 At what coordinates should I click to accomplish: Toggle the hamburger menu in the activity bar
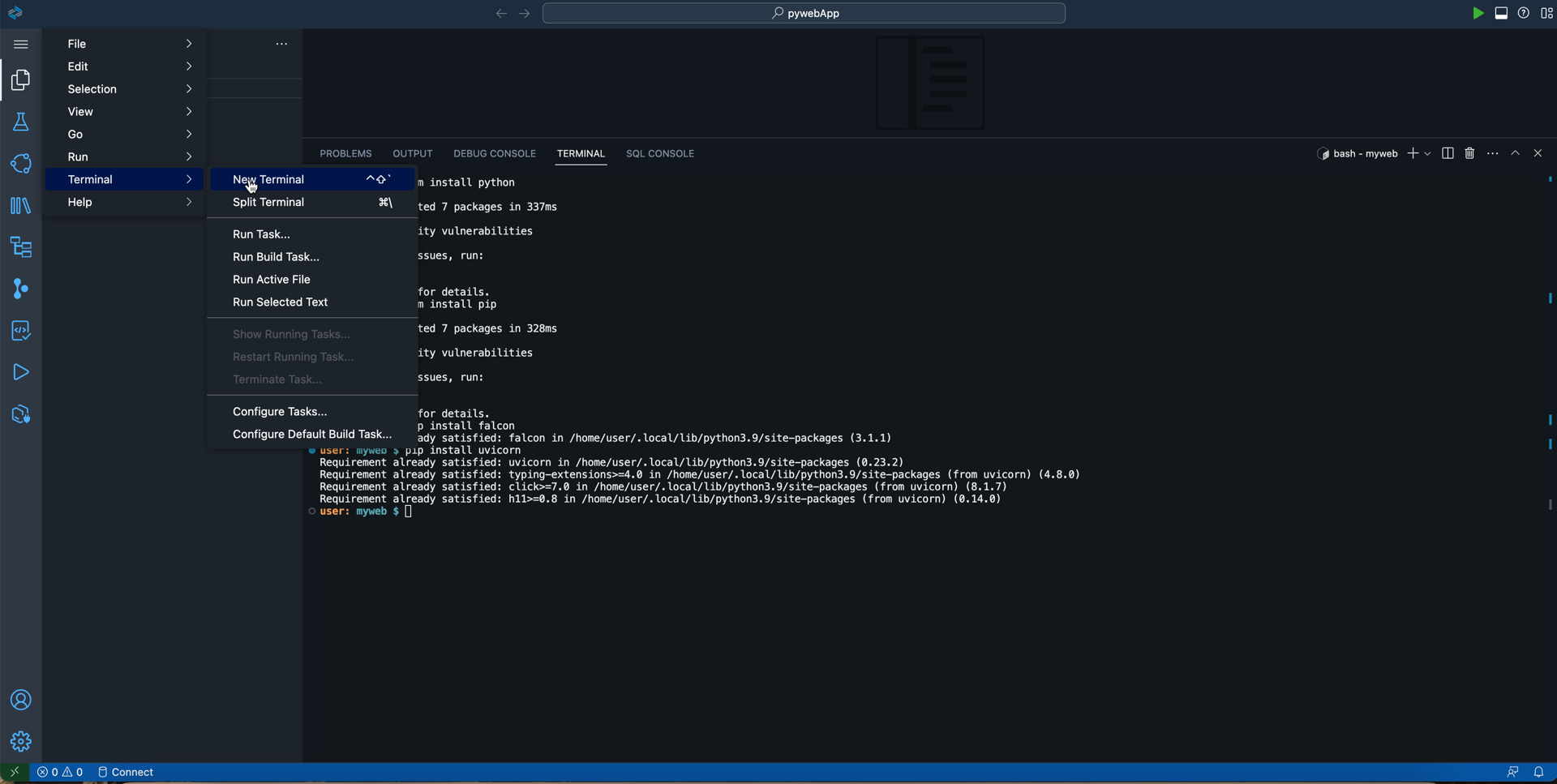click(20, 44)
